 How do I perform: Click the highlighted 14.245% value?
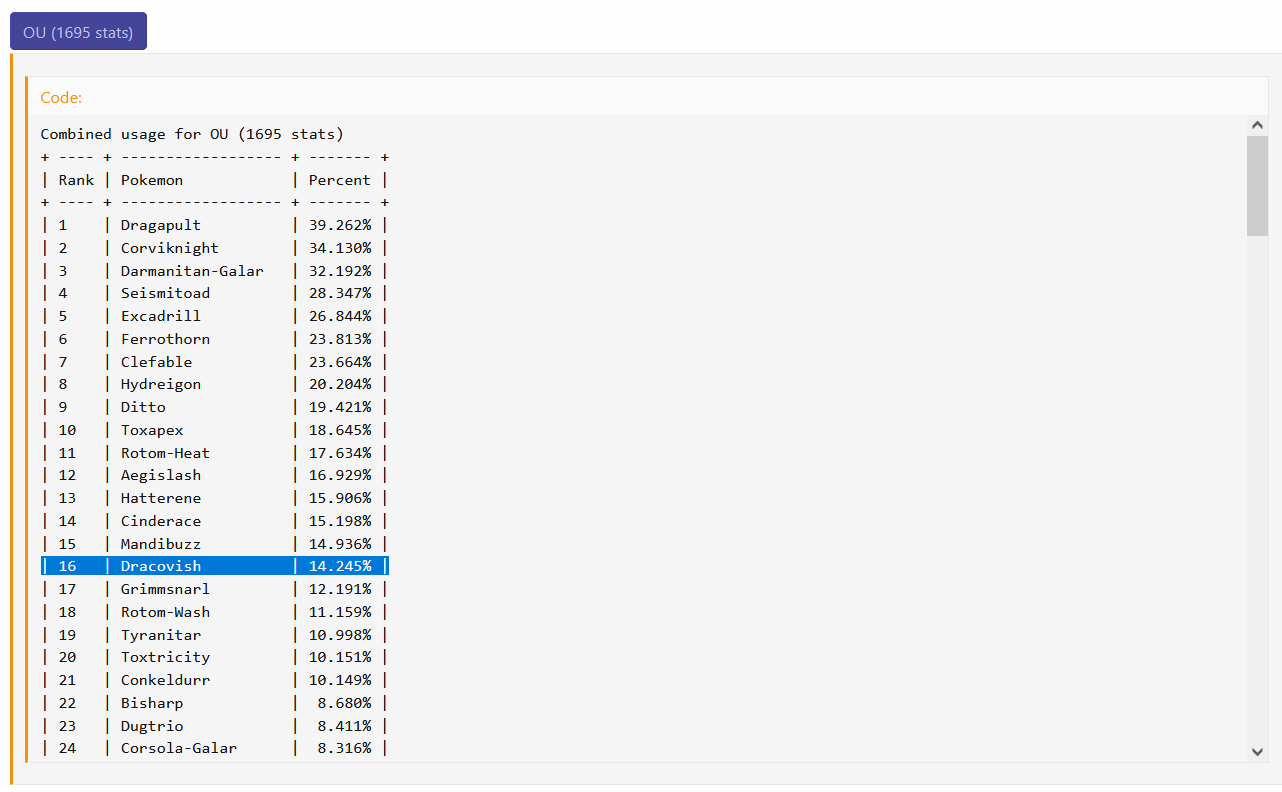coord(340,566)
